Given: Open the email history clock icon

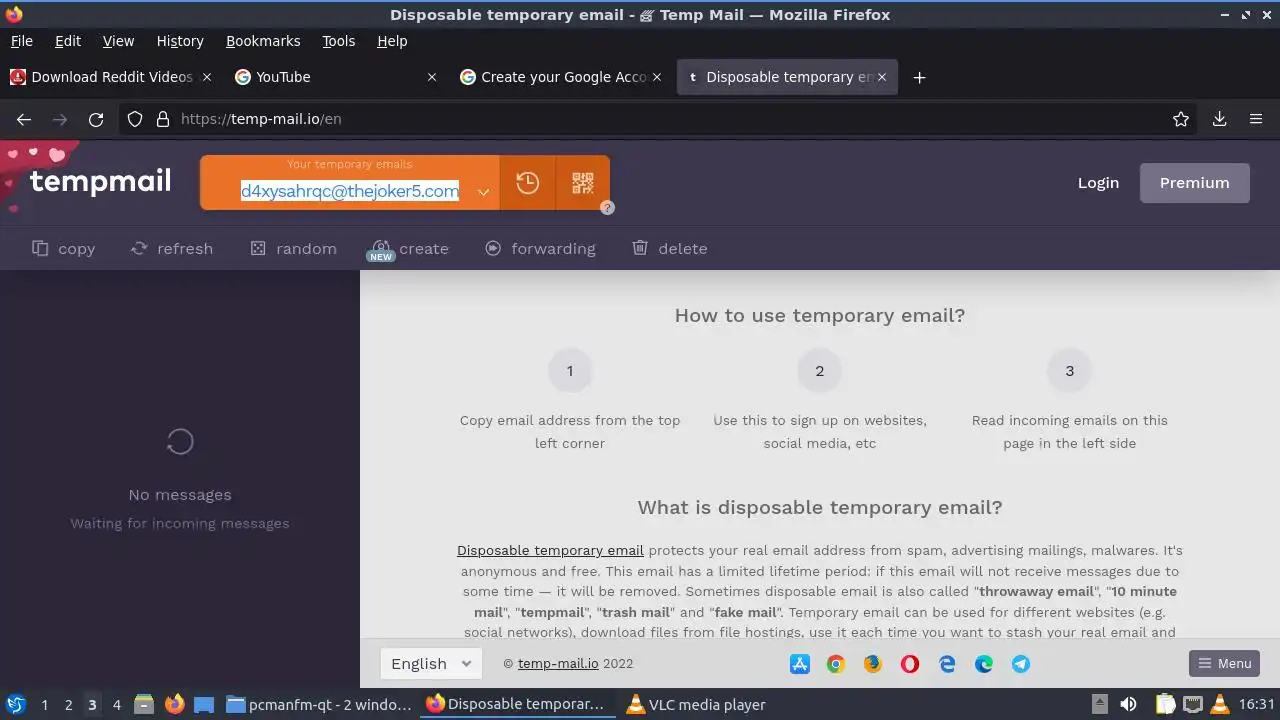Looking at the screenshot, I should (x=527, y=183).
